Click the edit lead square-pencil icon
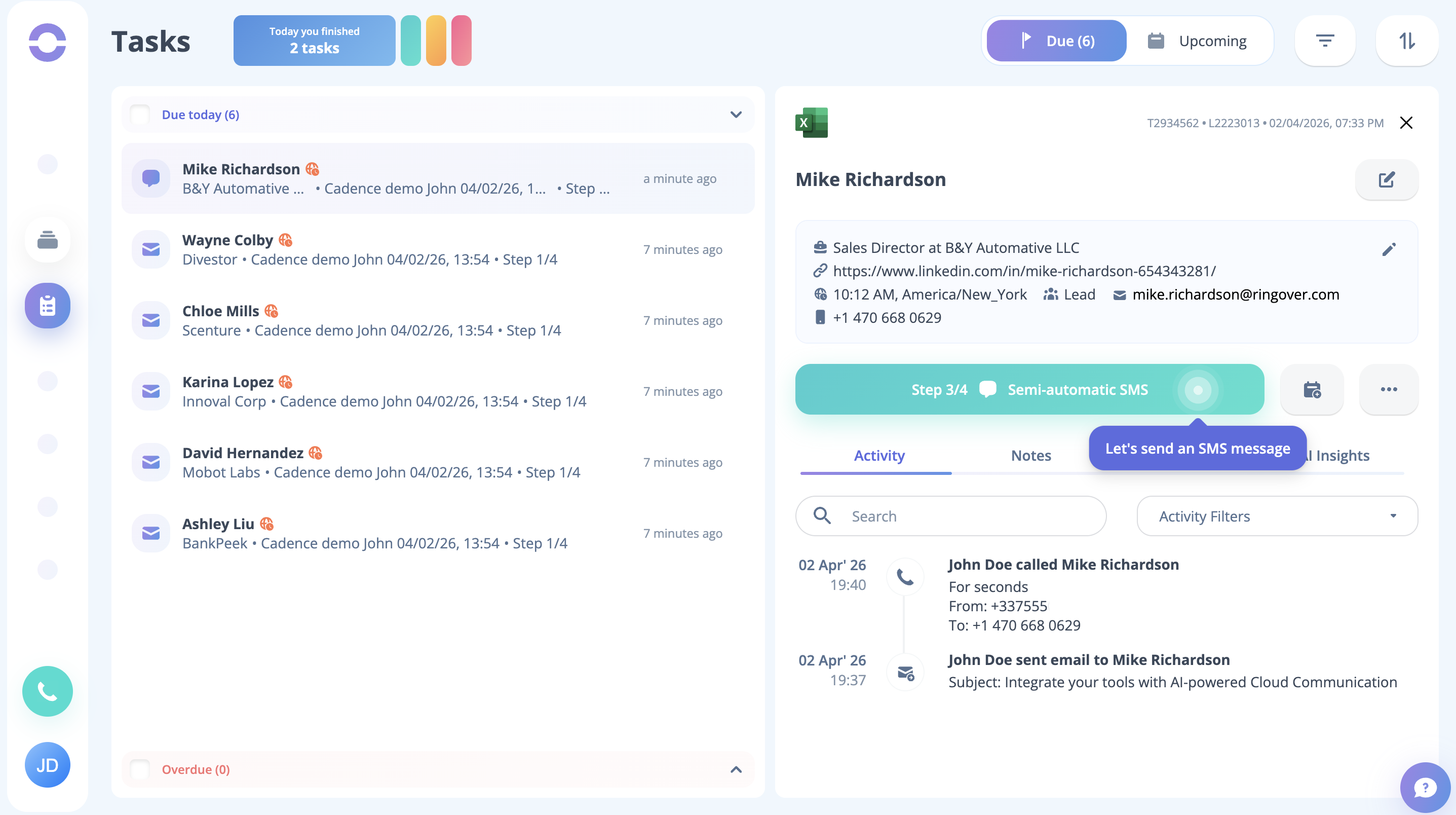 1386,180
